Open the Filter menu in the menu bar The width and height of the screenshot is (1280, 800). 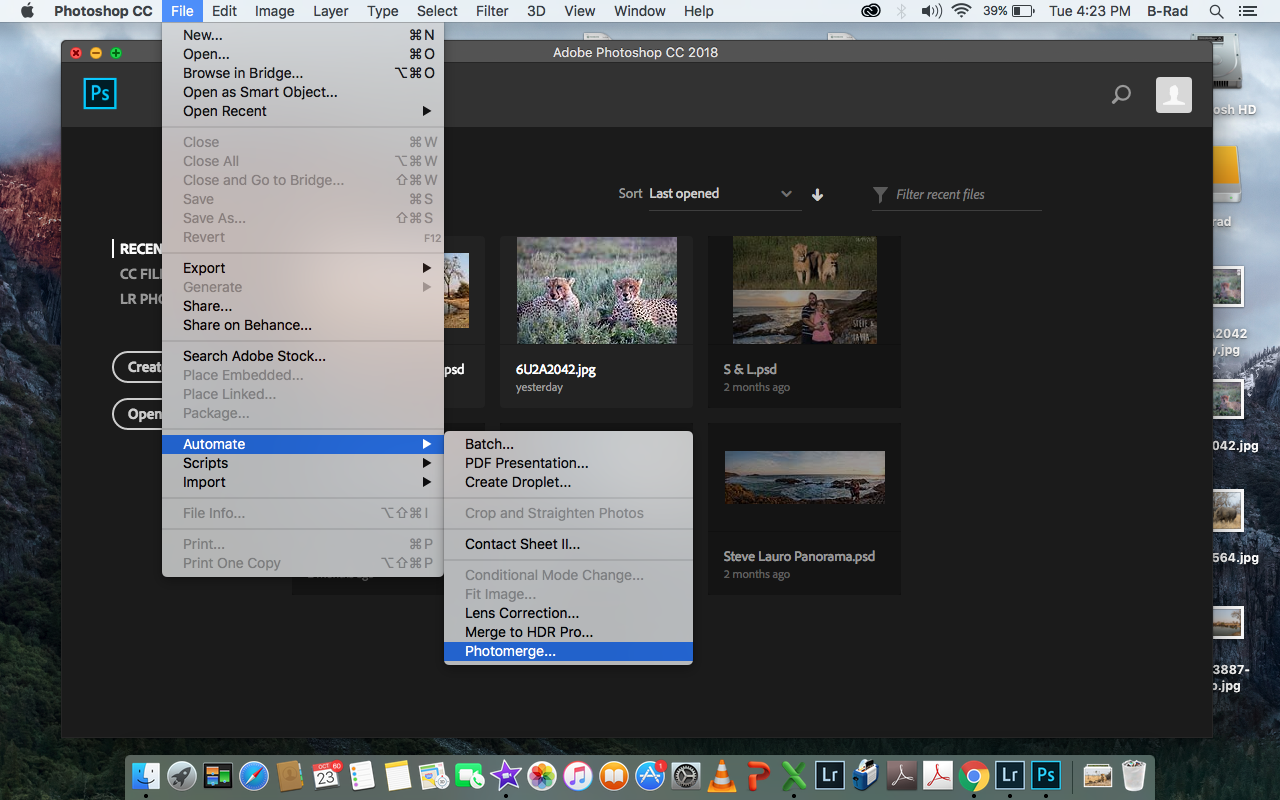click(491, 11)
